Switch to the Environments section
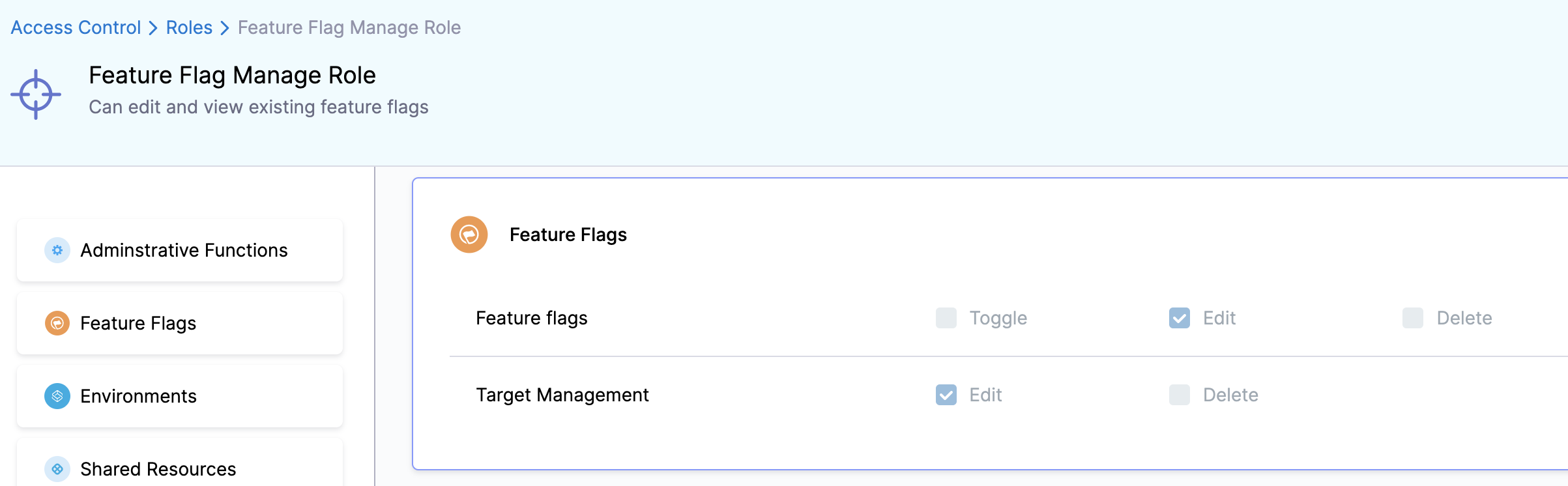This screenshot has height=486, width=1568. click(138, 395)
